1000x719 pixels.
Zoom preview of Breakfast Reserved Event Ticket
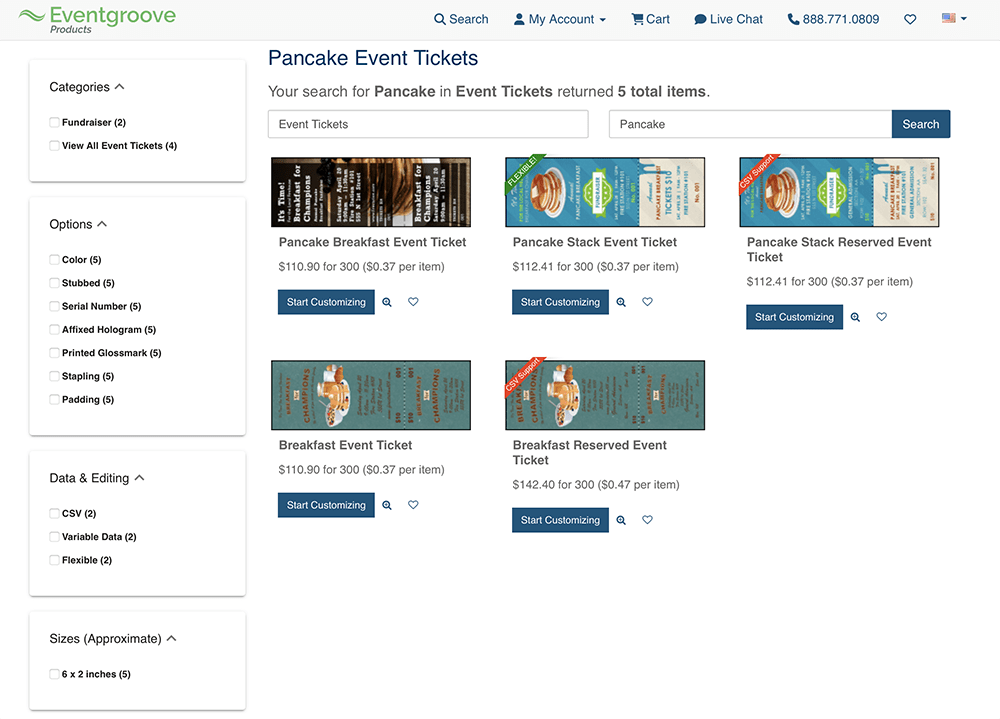[621, 521]
